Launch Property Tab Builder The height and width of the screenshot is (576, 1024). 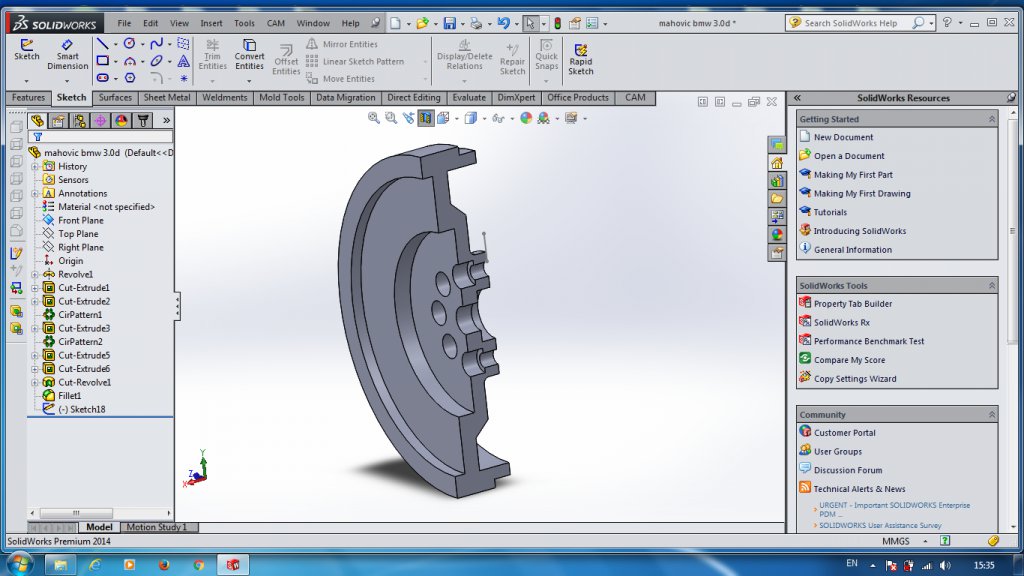[x=852, y=303]
